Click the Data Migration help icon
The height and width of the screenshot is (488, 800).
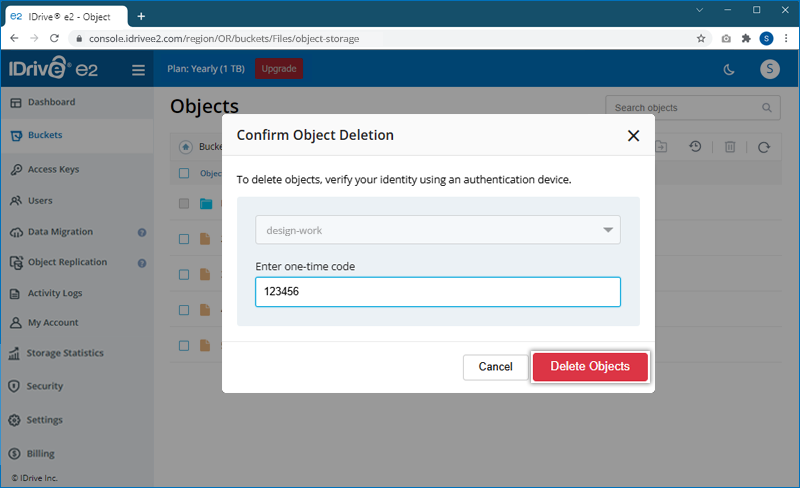coord(142,232)
